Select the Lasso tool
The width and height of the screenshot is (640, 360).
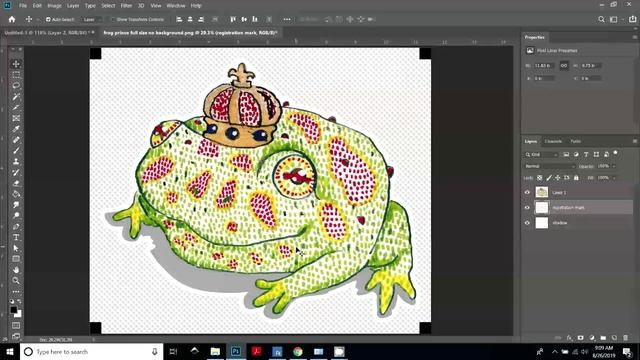(x=16, y=86)
